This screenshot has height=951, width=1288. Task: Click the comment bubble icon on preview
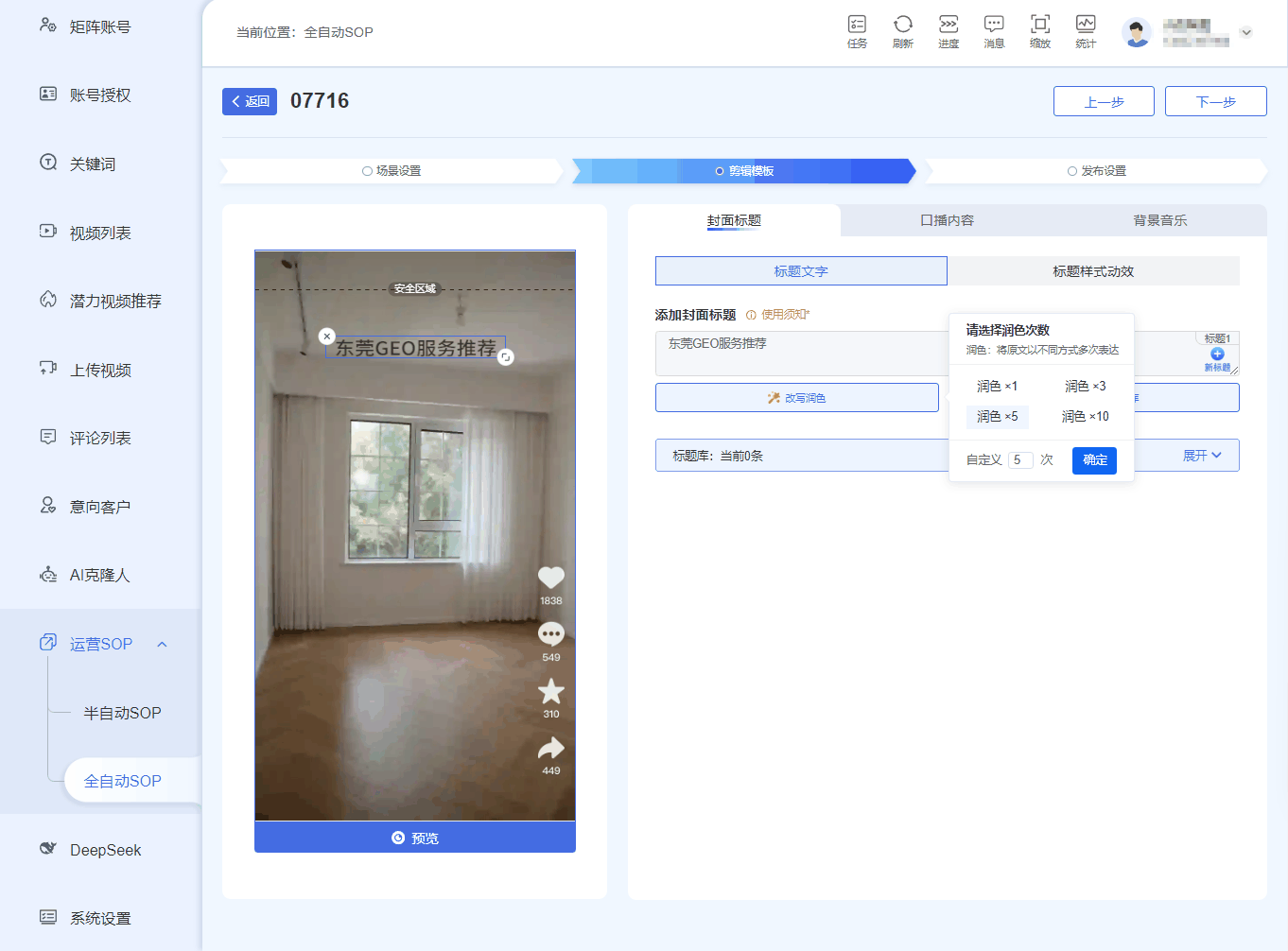pyautogui.click(x=551, y=633)
